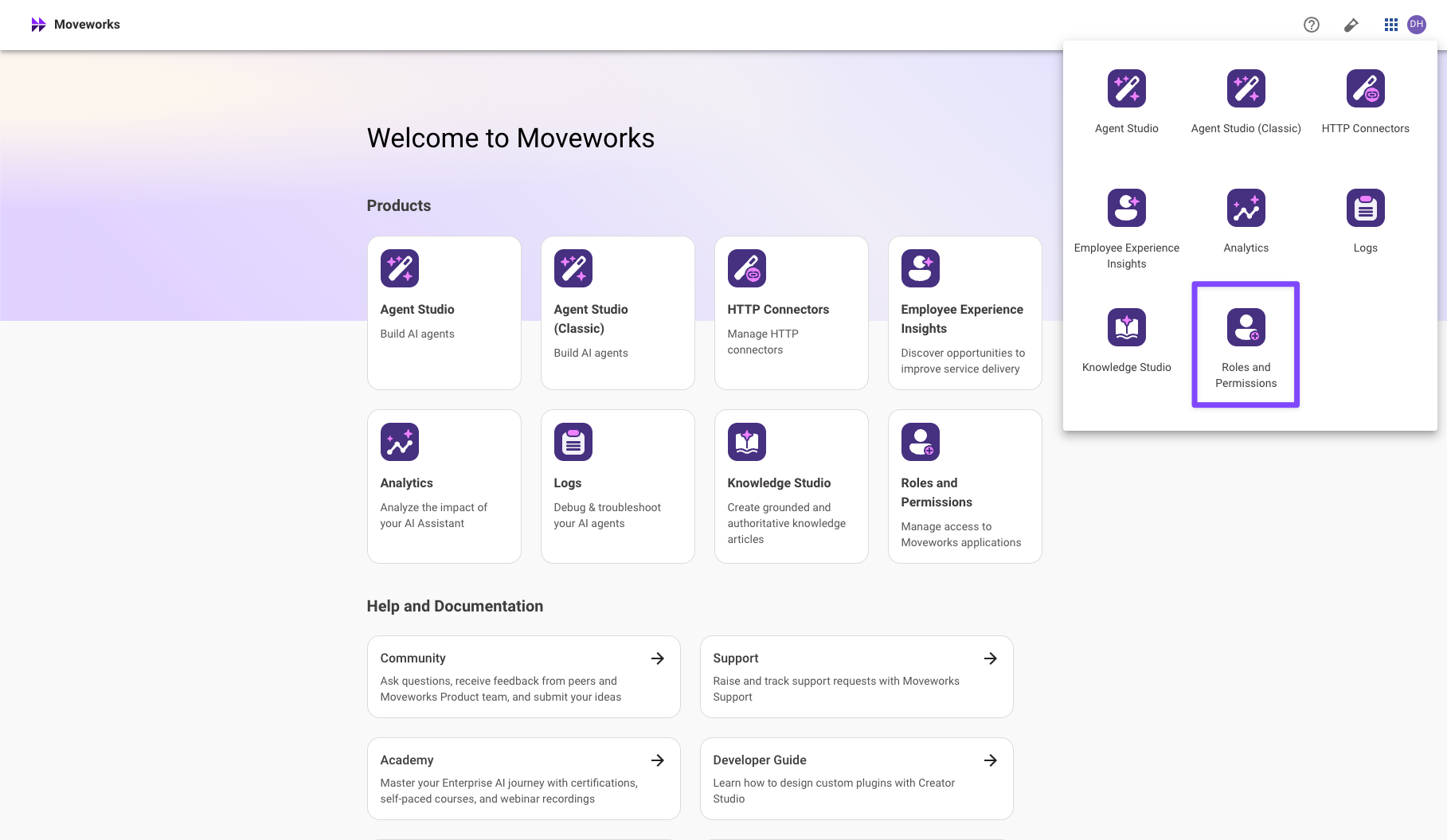Click 'Learn how to design custom plugins' description
1447x840 pixels.
tap(834, 791)
